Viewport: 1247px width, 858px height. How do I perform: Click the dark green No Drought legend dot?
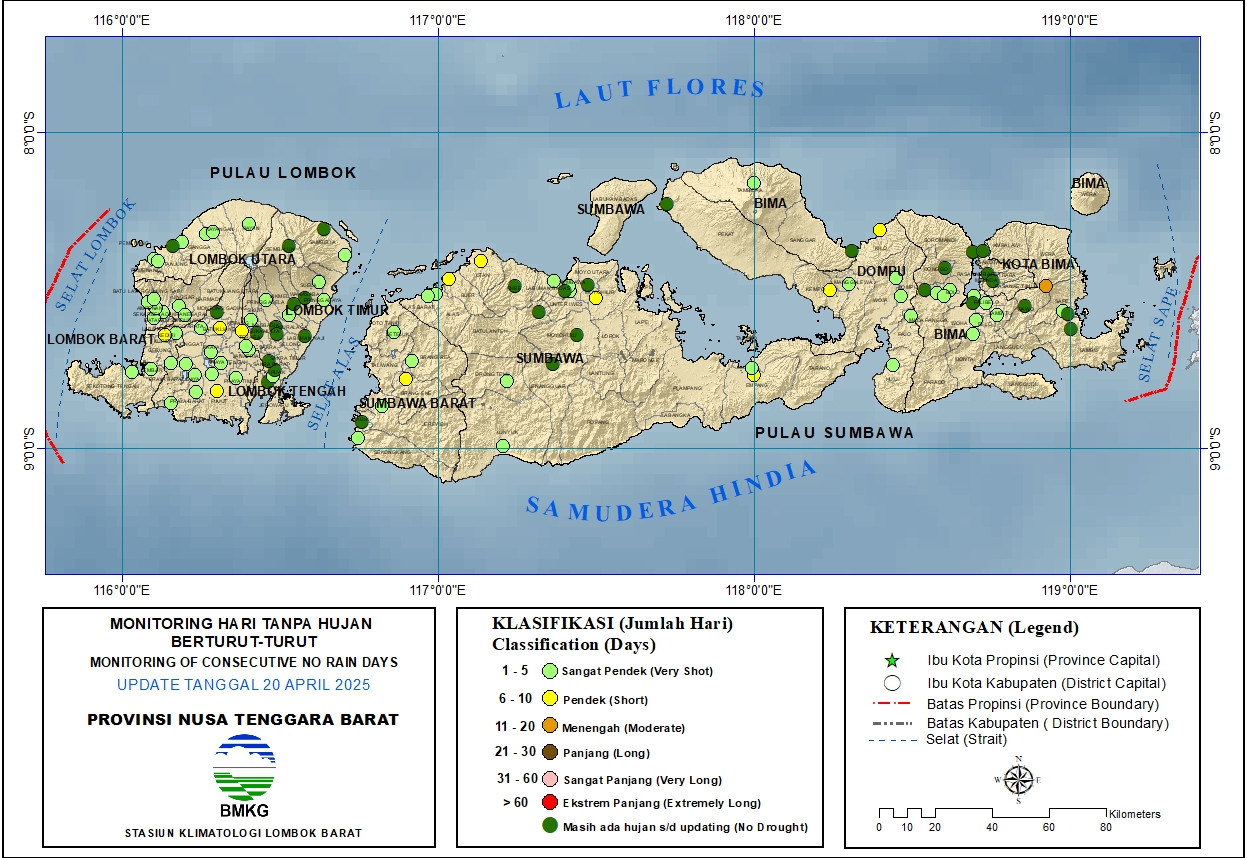tap(549, 826)
